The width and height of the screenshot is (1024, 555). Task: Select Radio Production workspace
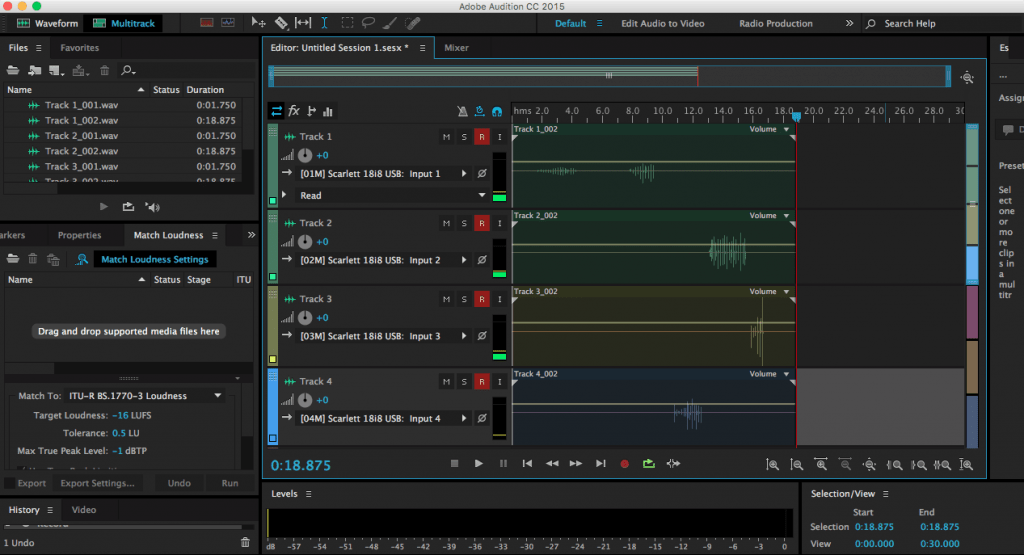click(x=776, y=24)
